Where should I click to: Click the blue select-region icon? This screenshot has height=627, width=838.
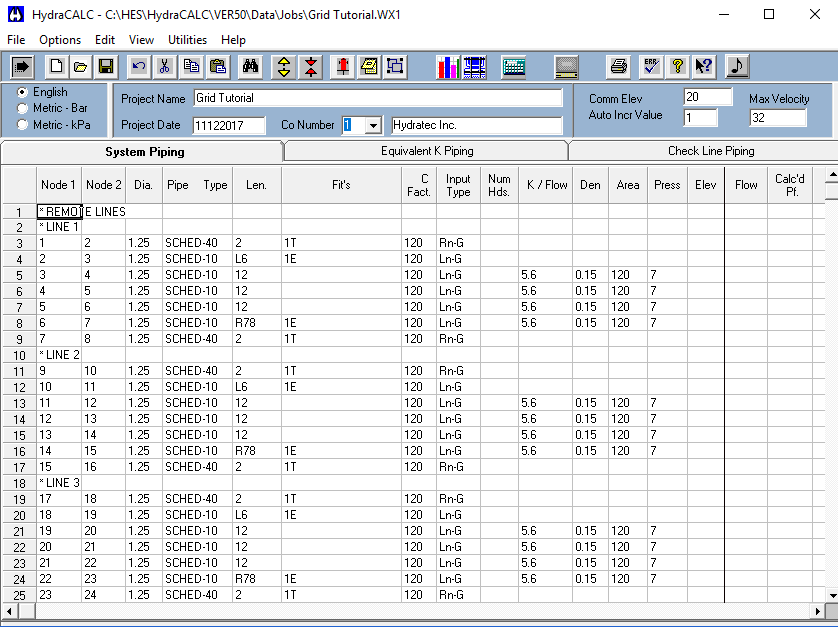coord(395,66)
